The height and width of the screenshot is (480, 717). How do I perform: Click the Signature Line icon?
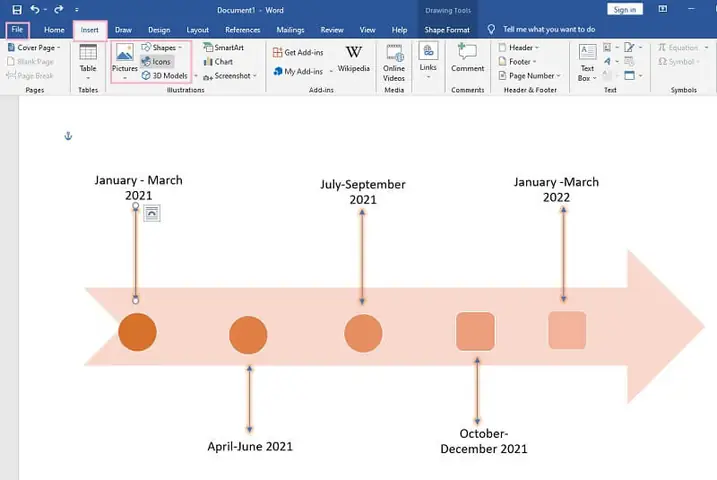pos(629,47)
